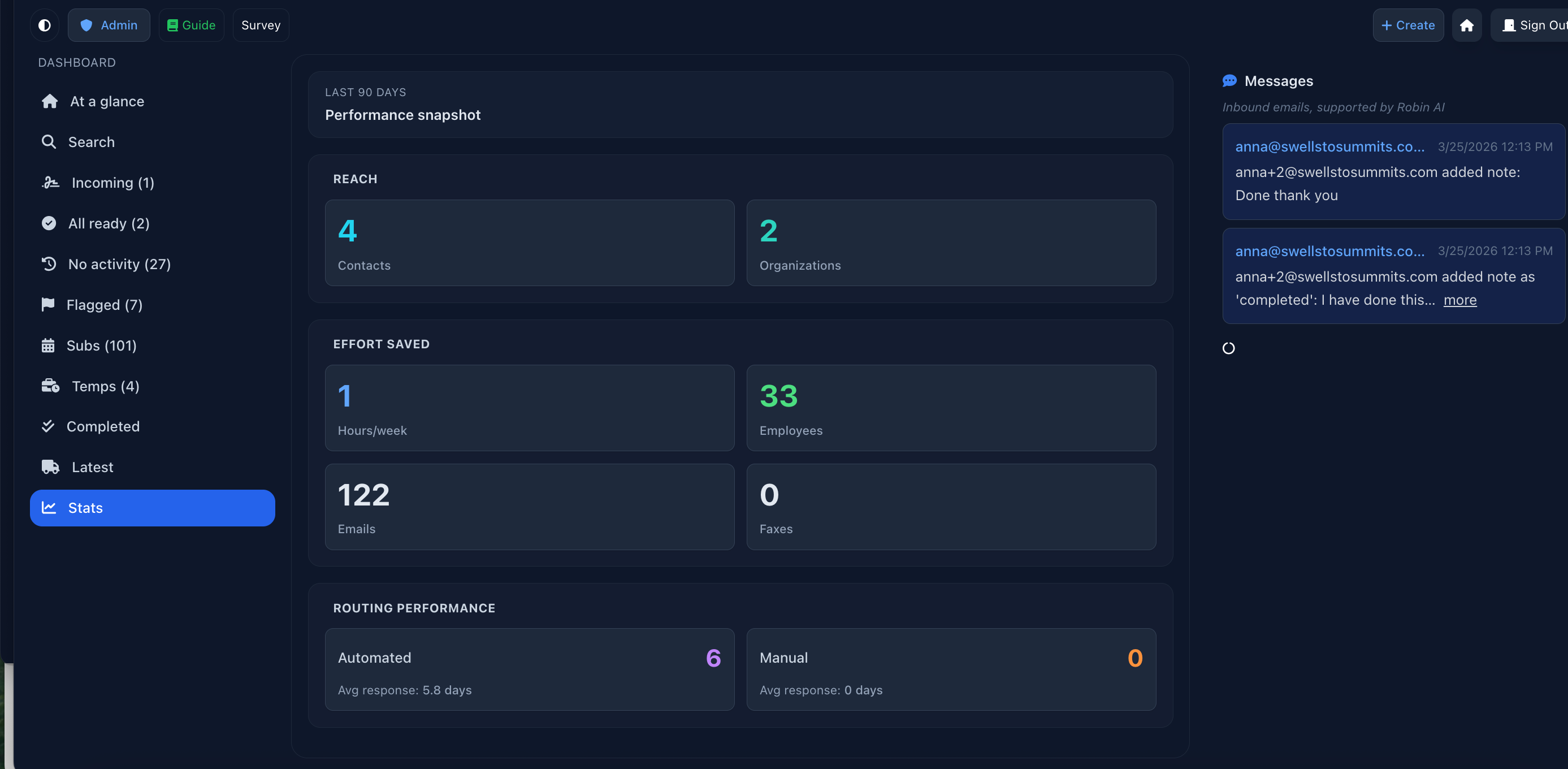This screenshot has height=769, width=1568.
Task: Open Subs (101) calendar section
Action: 101,346
